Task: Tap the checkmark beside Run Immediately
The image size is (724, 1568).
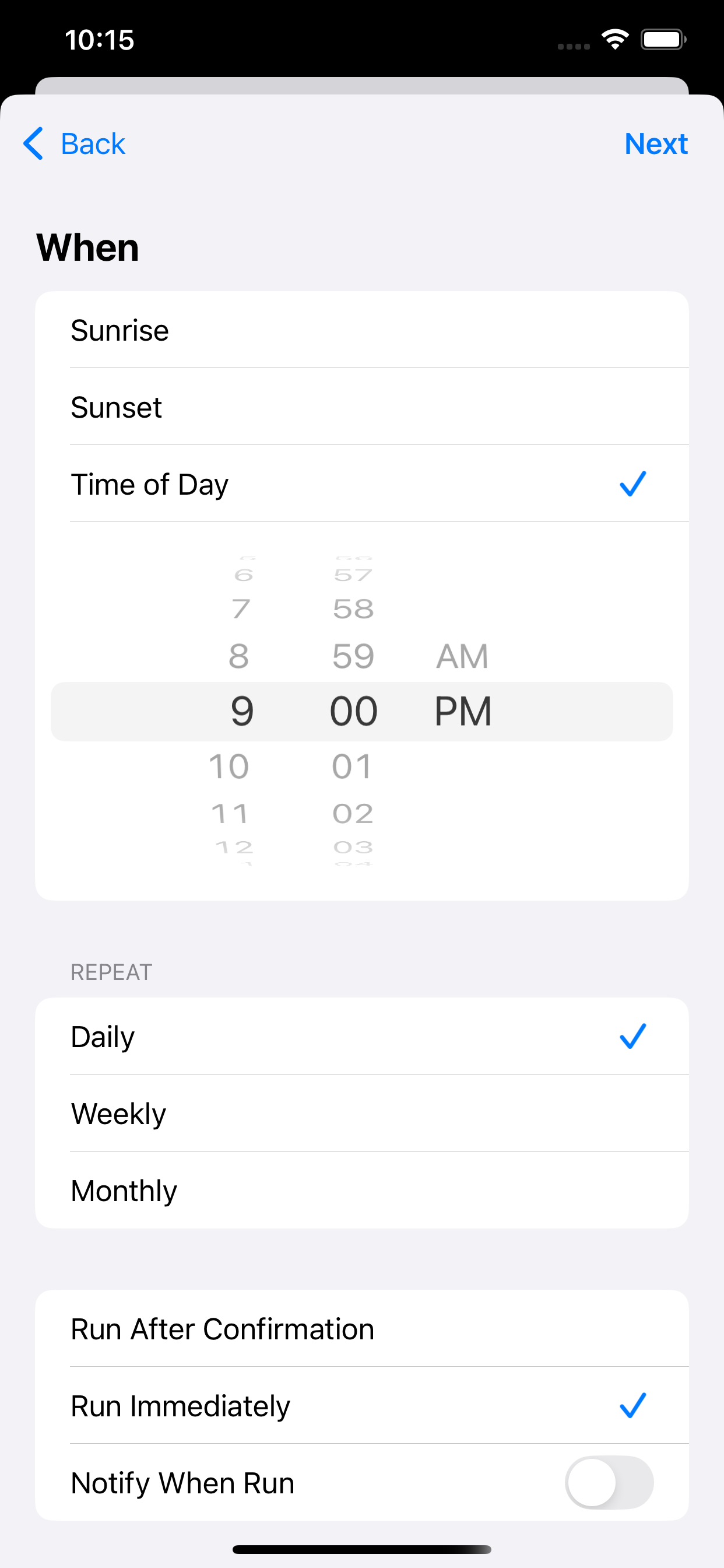Action: [x=632, y=1405]
